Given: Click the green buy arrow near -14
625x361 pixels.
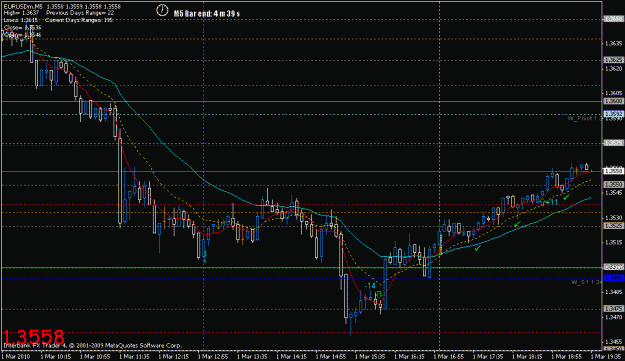Looking at the screenshot, I should point(379,294).
